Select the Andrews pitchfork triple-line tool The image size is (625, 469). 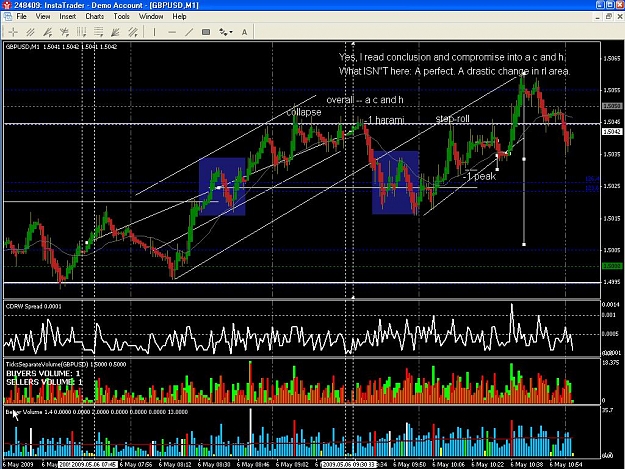coord(133,32)
